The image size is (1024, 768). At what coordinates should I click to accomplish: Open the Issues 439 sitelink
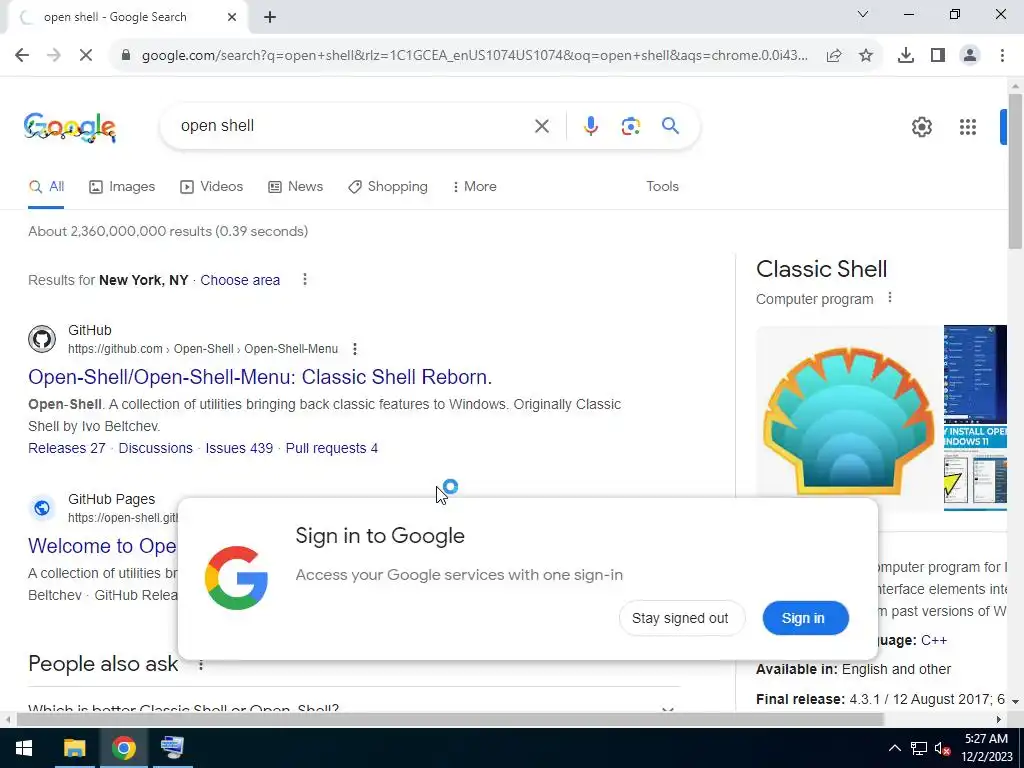pyautogui.click(x=239, y=448)
